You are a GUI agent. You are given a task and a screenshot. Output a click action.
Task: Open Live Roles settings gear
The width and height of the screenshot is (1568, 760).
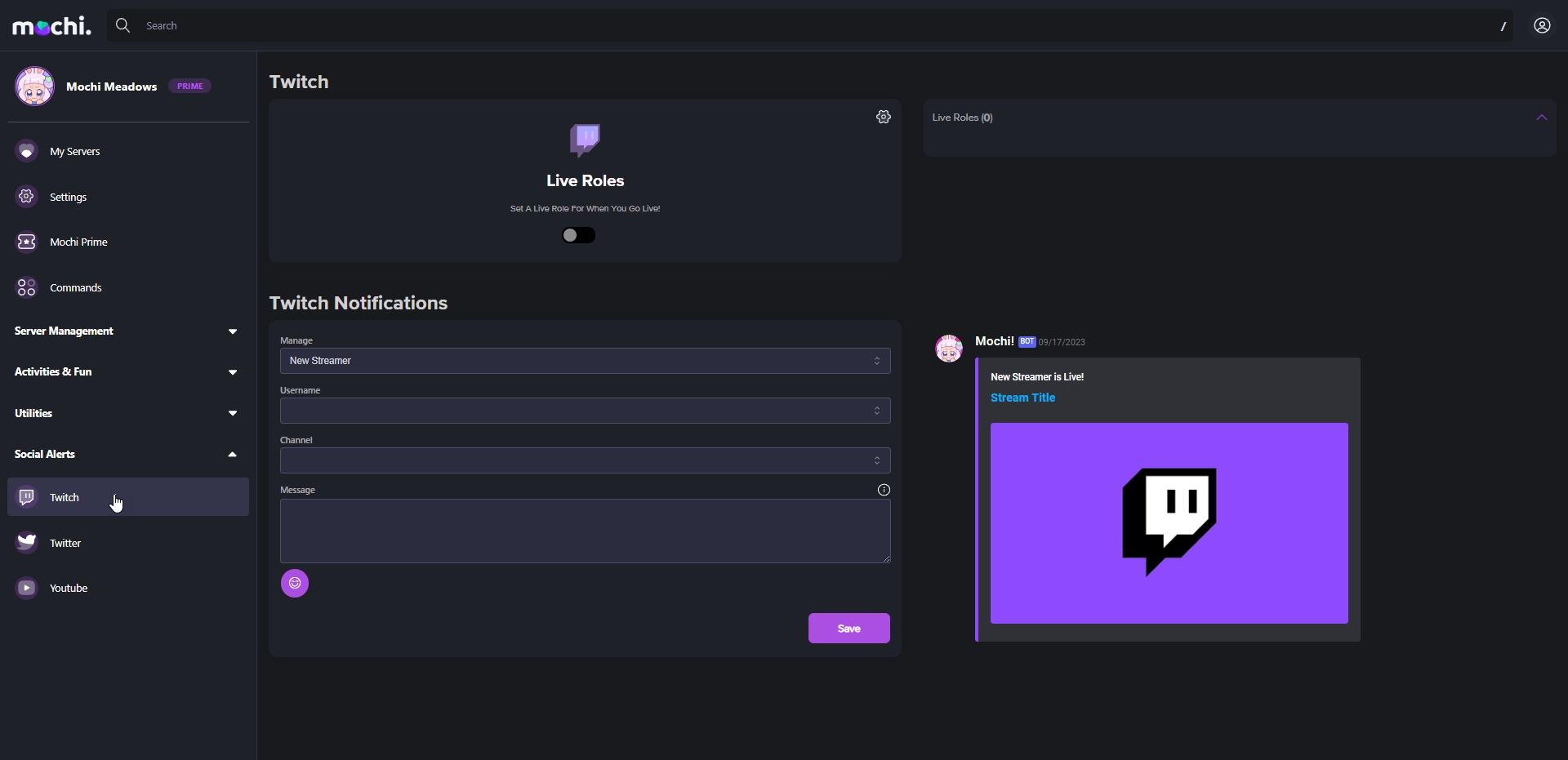coord(883,118)
